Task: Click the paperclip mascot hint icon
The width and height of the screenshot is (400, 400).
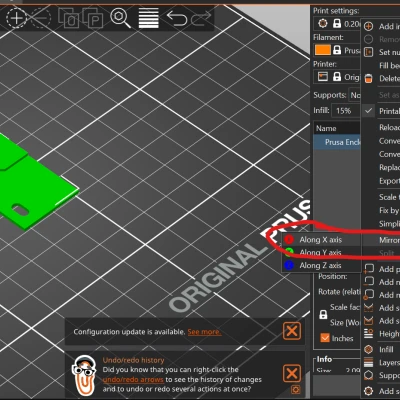Action: coord(84,375)
